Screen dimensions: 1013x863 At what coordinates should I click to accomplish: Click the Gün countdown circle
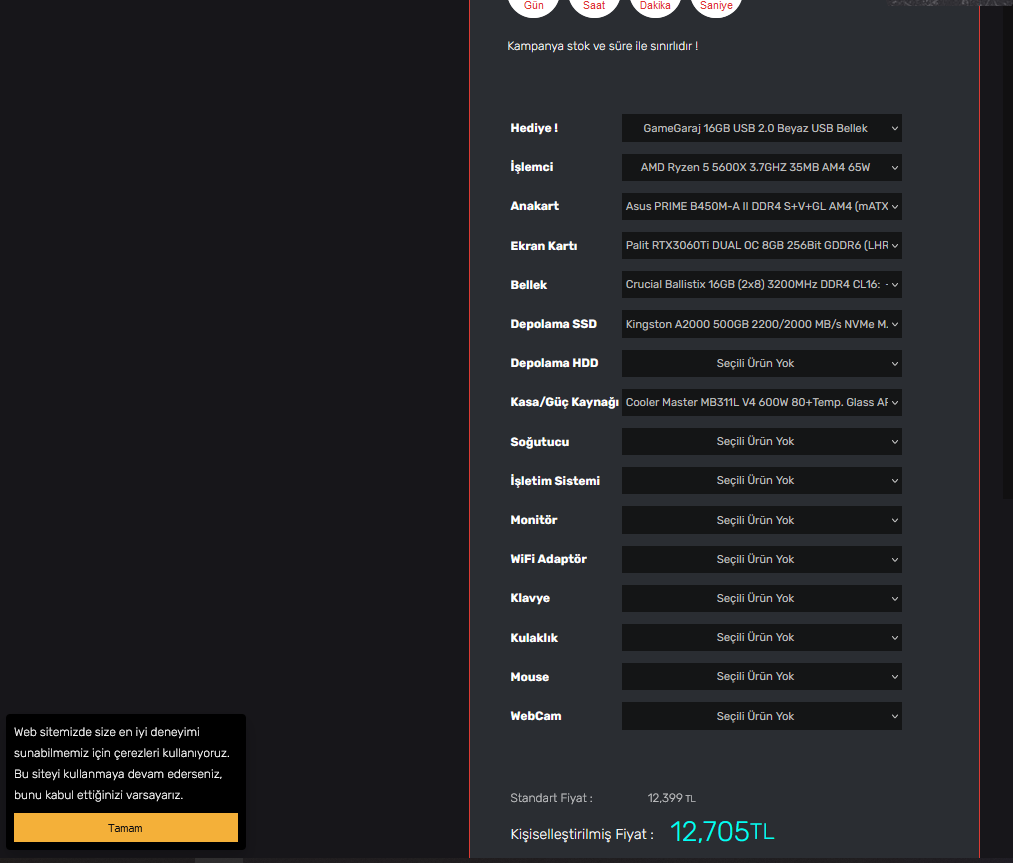click(x=534, y=5)
